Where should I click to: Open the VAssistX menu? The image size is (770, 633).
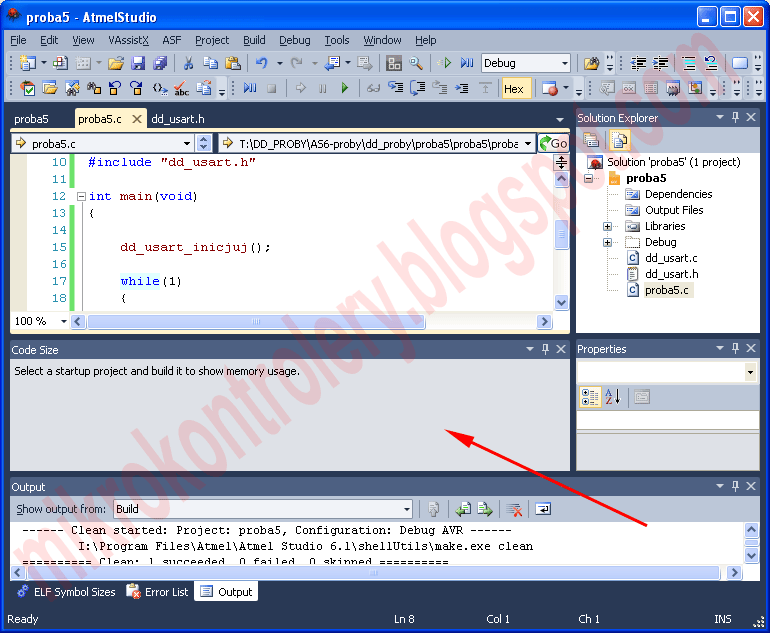tap(128, 40)
